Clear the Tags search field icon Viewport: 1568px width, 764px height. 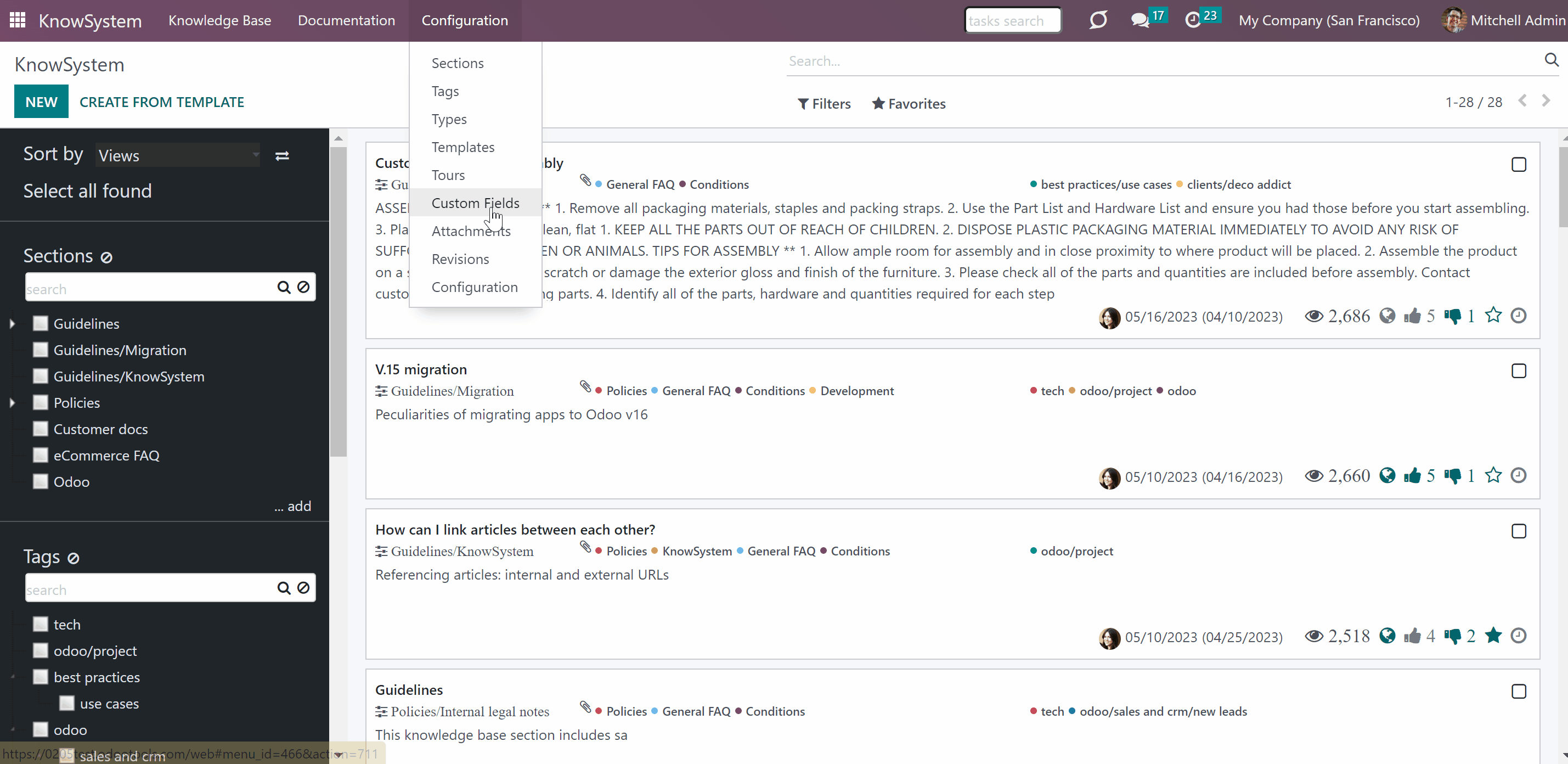tap(303, 587)
